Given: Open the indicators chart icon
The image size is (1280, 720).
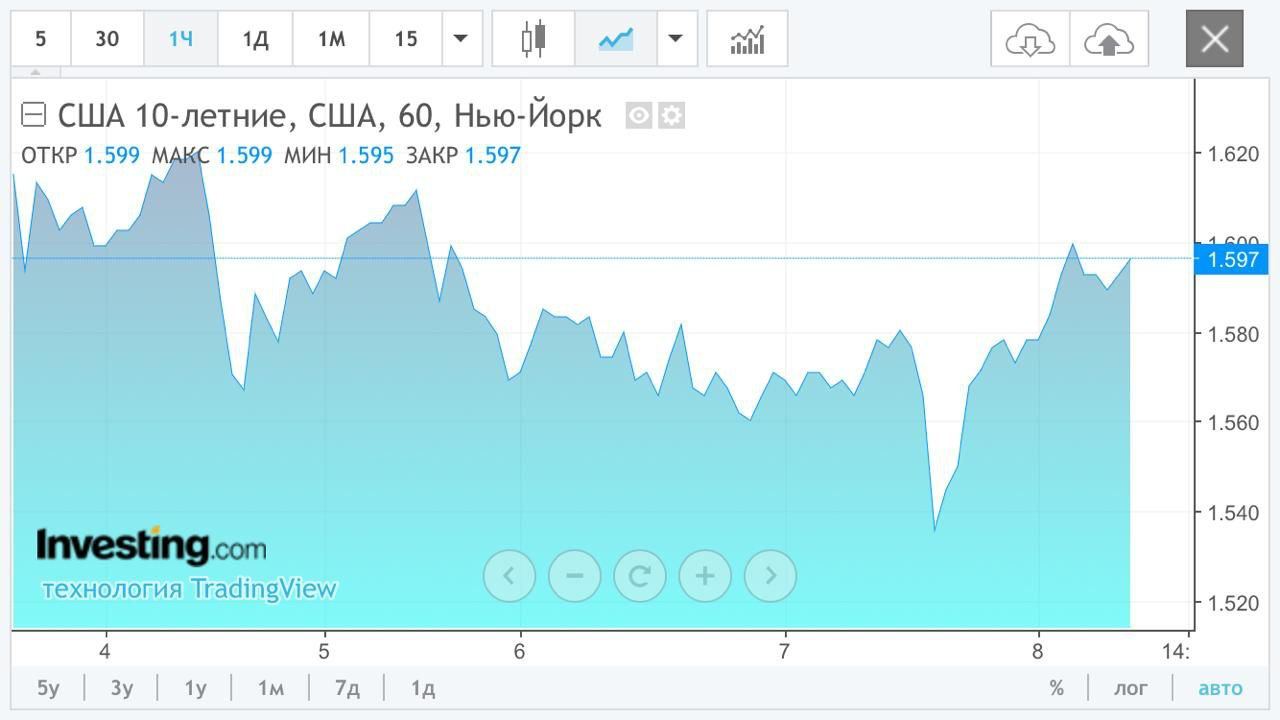Looking at the screenshot, I should 747,39.
